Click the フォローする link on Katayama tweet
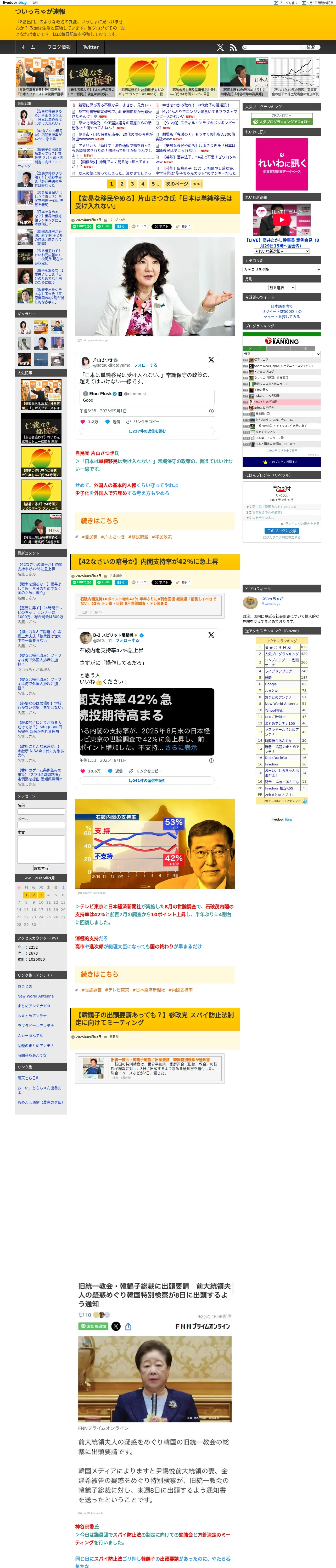Image resolution: width=336 pixels, height=1568 pixels. 145,365
